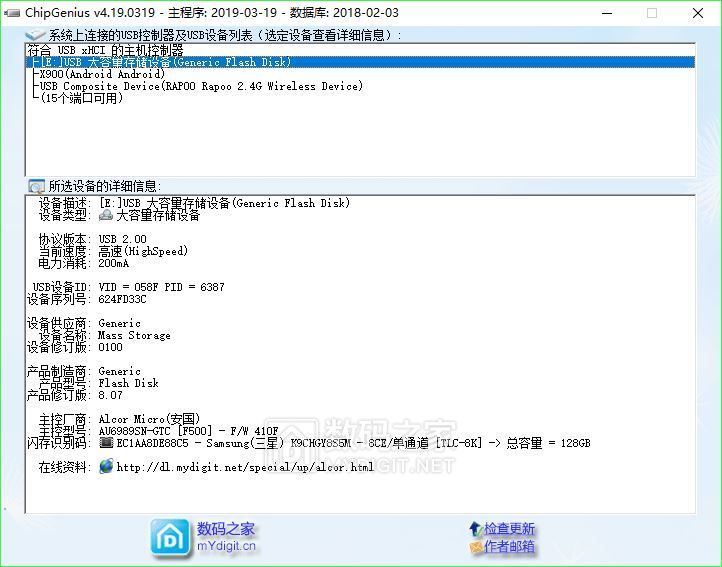This screenshot has width=722, height=567.
Task: Select the [E:] Generic Flash Disk device row
Action: 360,62
